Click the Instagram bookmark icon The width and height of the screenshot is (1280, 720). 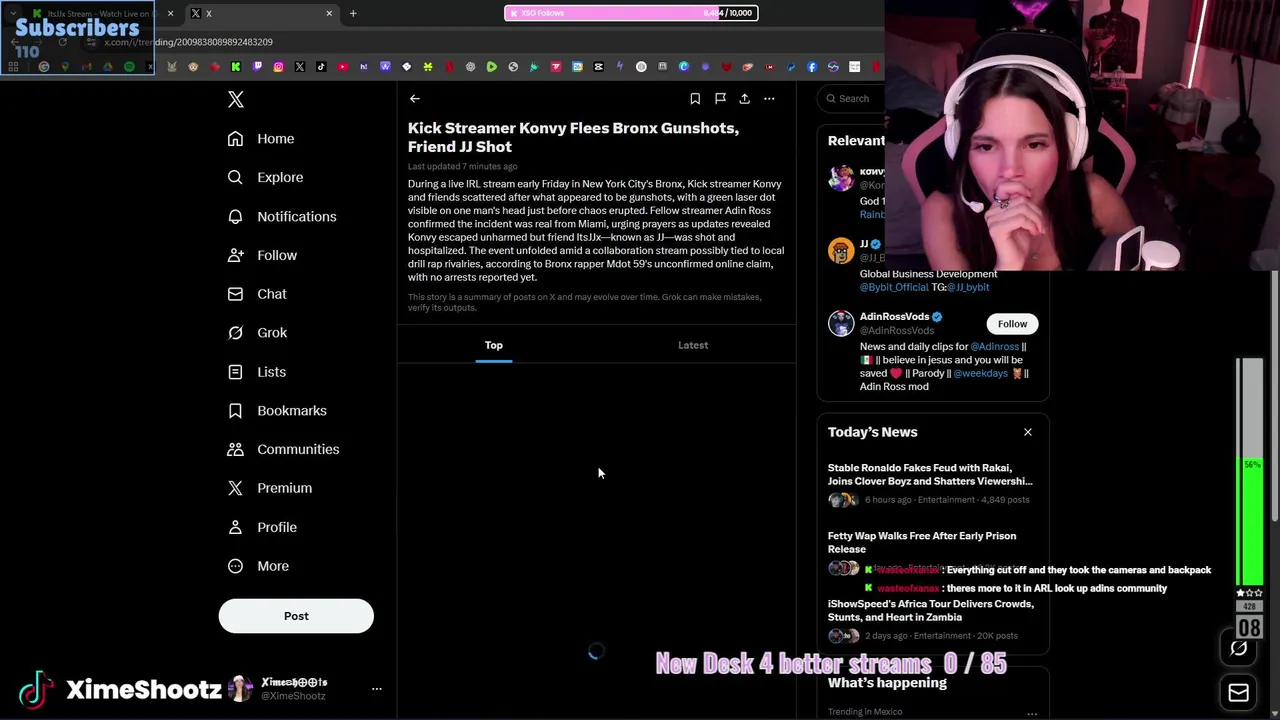point(279,67)
